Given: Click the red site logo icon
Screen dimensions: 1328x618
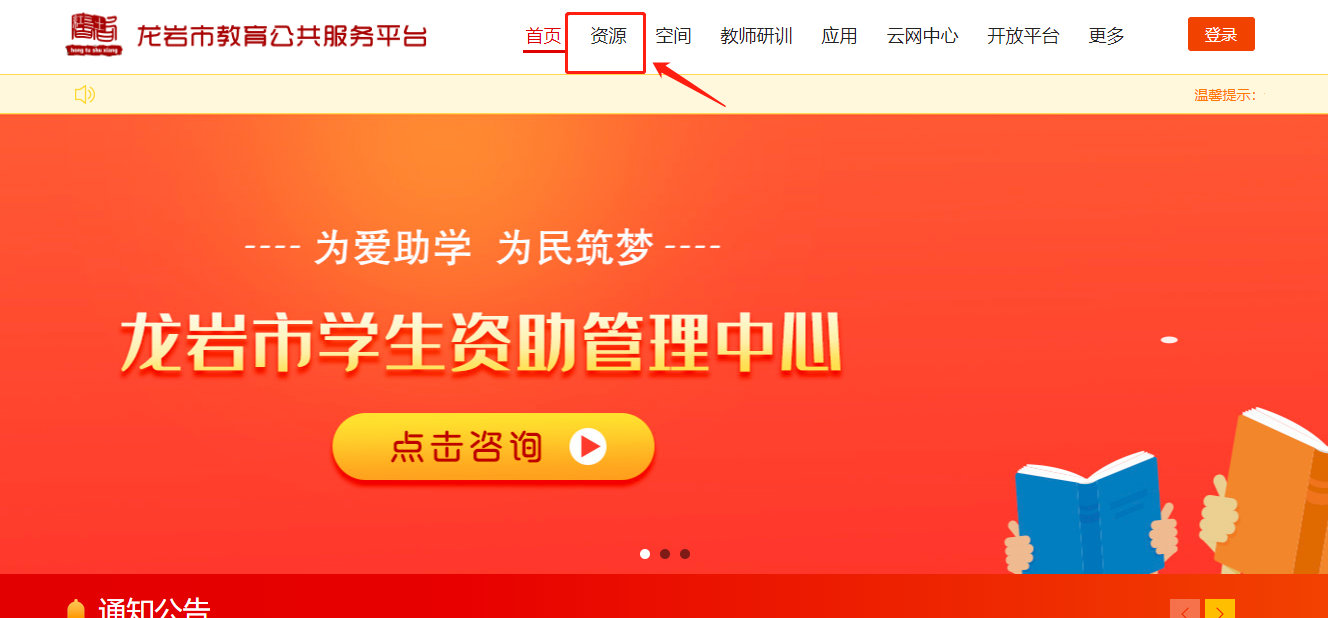Looking at the screenshot, I should [95, 35].
